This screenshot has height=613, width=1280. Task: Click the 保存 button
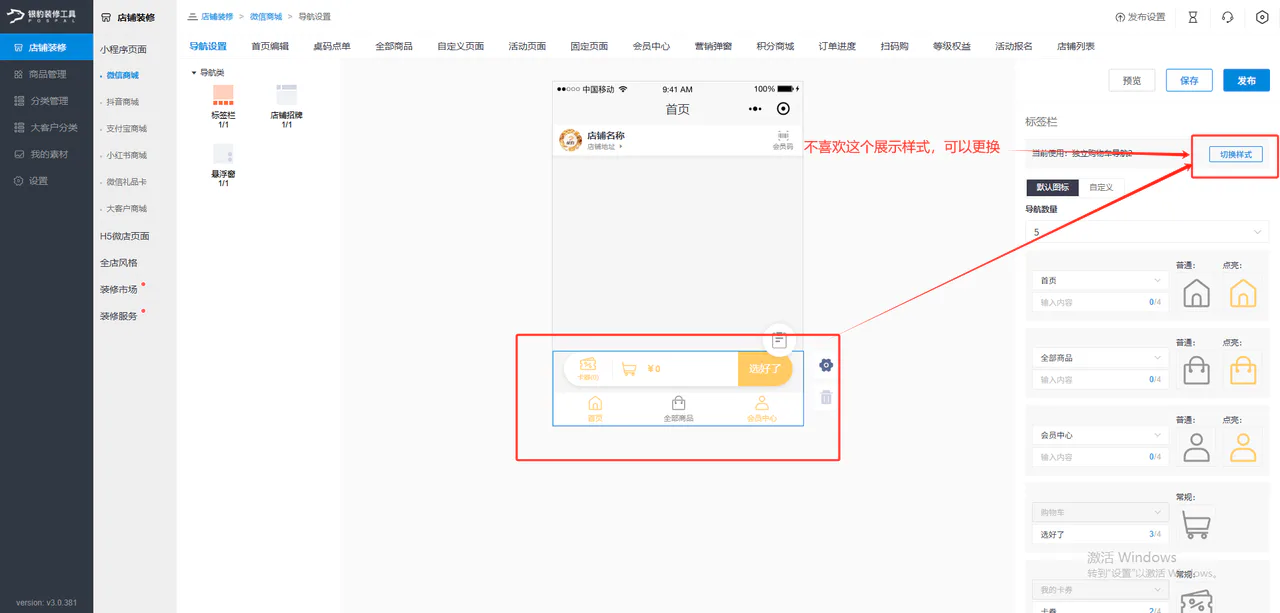point(1189,81)
